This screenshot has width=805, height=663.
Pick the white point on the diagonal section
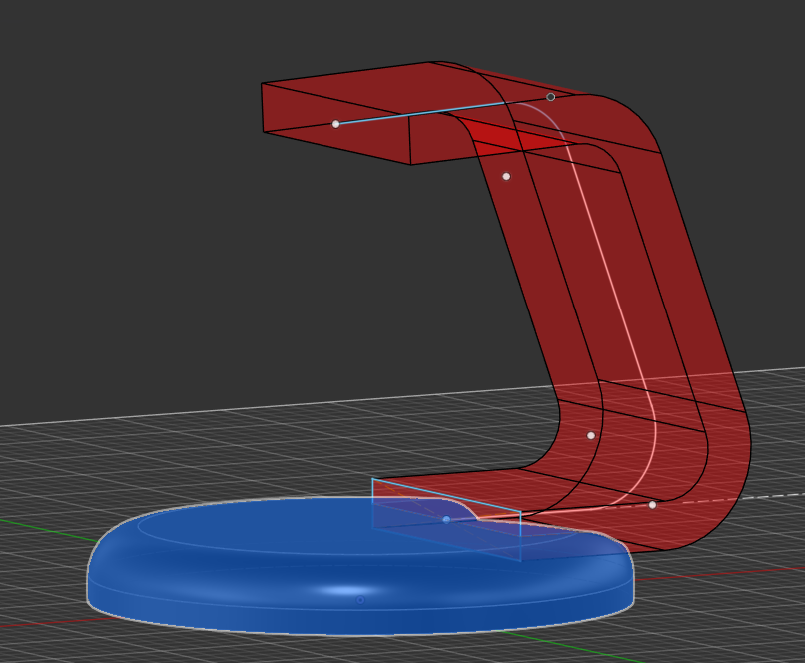[x=506, y=176]
